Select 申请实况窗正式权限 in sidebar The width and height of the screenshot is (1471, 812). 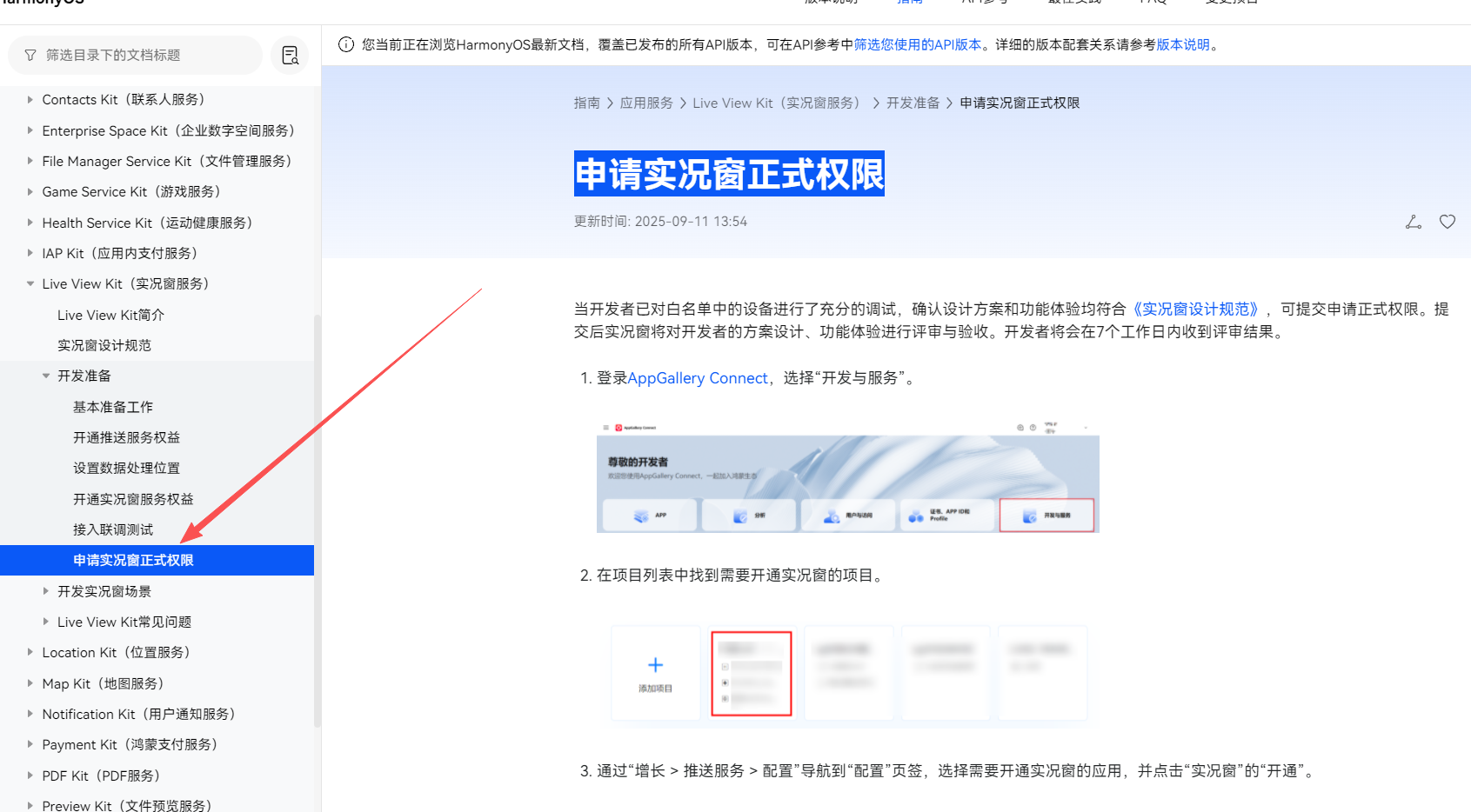(x=157, y=560)
